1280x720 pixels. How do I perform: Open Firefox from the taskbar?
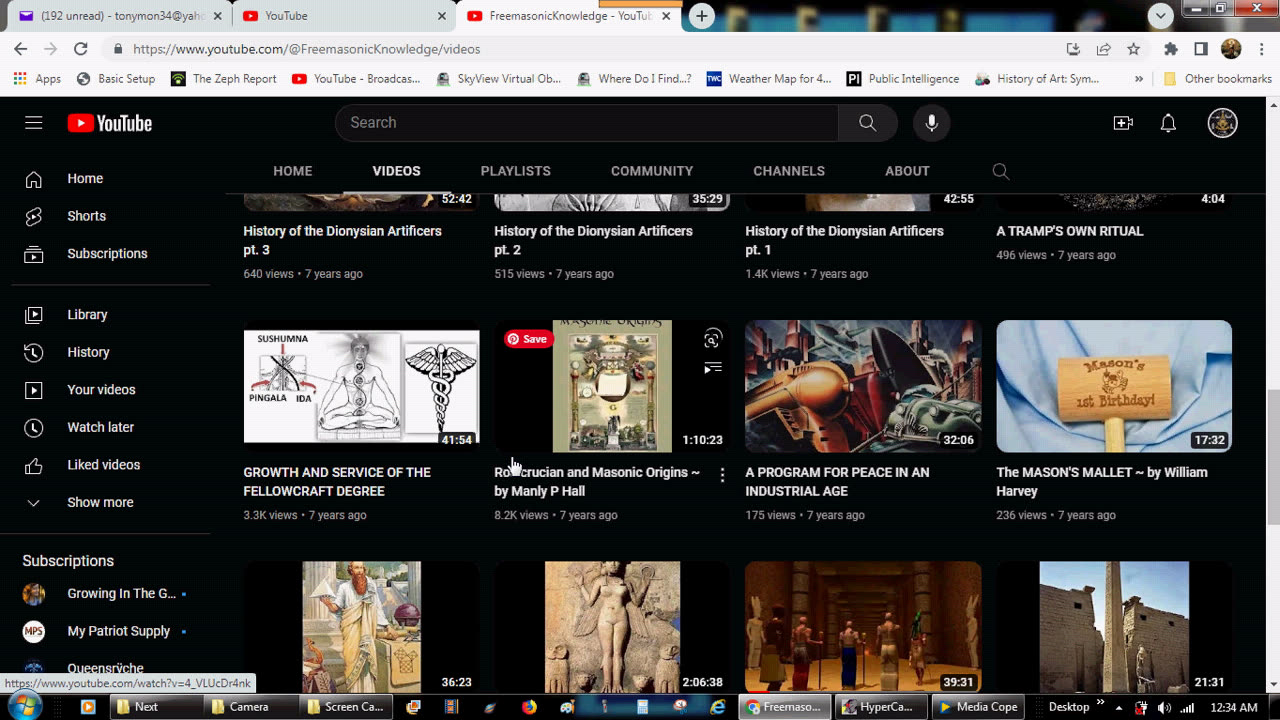pyautogui.click(x=529, y=706)
